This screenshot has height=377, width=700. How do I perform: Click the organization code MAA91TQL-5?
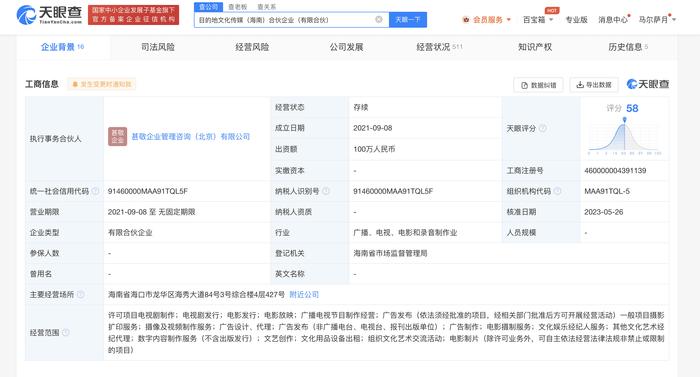(x=607, y=191)
